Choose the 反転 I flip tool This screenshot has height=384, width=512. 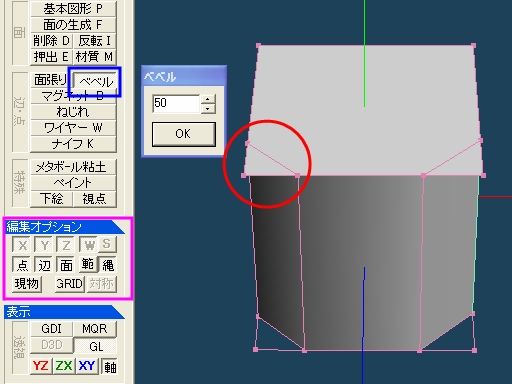[x=94, y=41]
